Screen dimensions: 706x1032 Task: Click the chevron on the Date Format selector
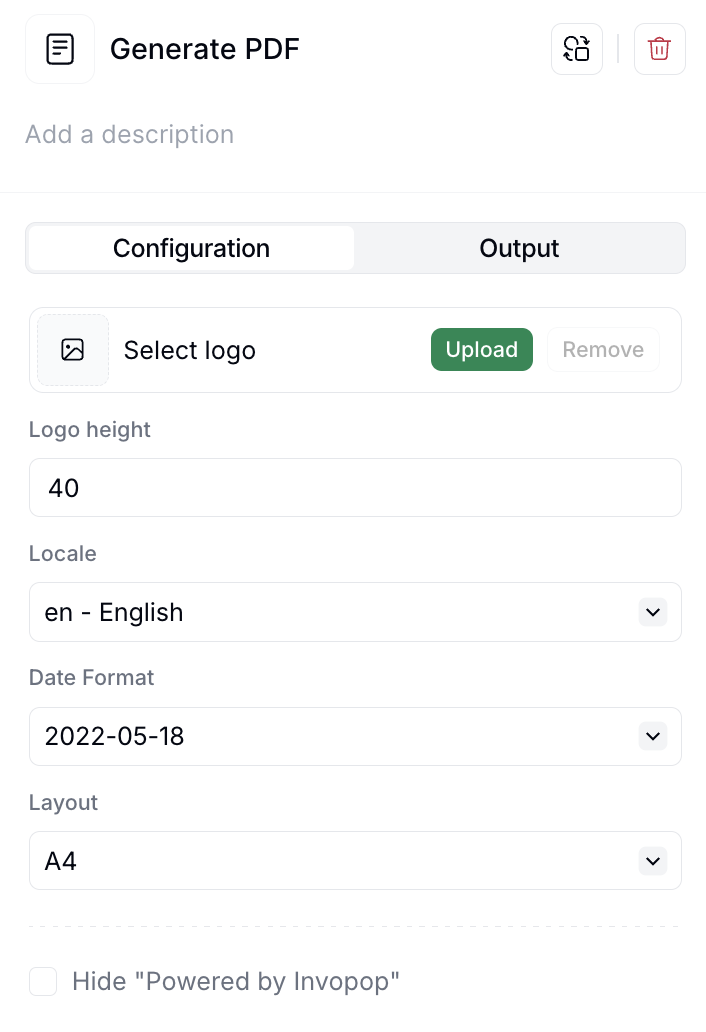coord(653,736)
